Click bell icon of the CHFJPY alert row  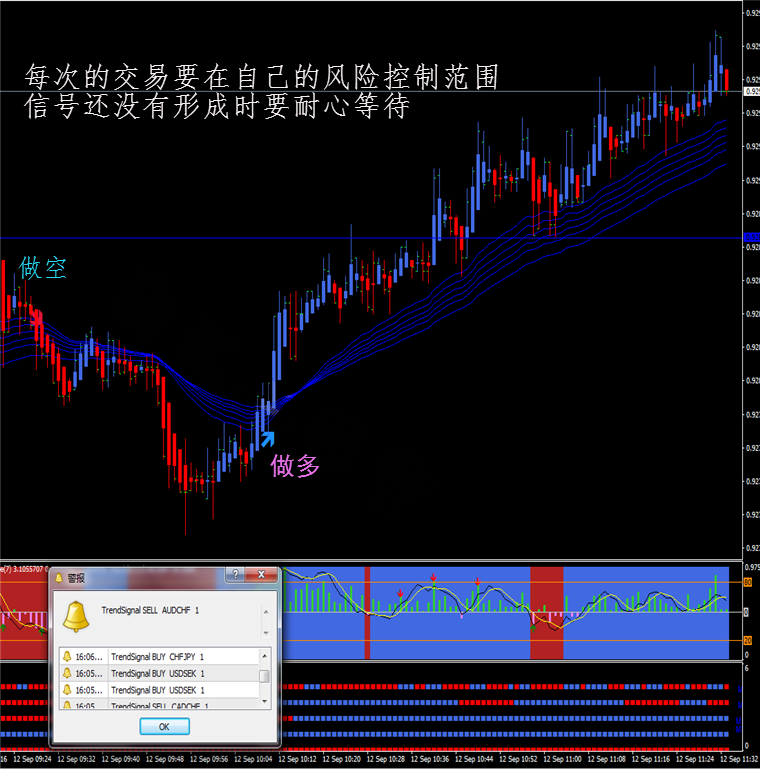point(67,657)
